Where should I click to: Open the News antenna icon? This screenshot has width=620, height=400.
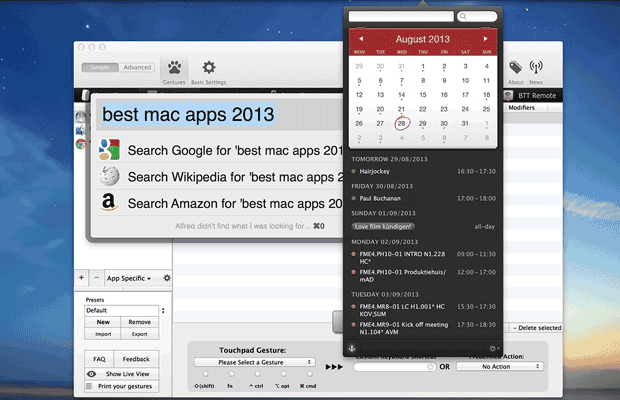[536, 68]
